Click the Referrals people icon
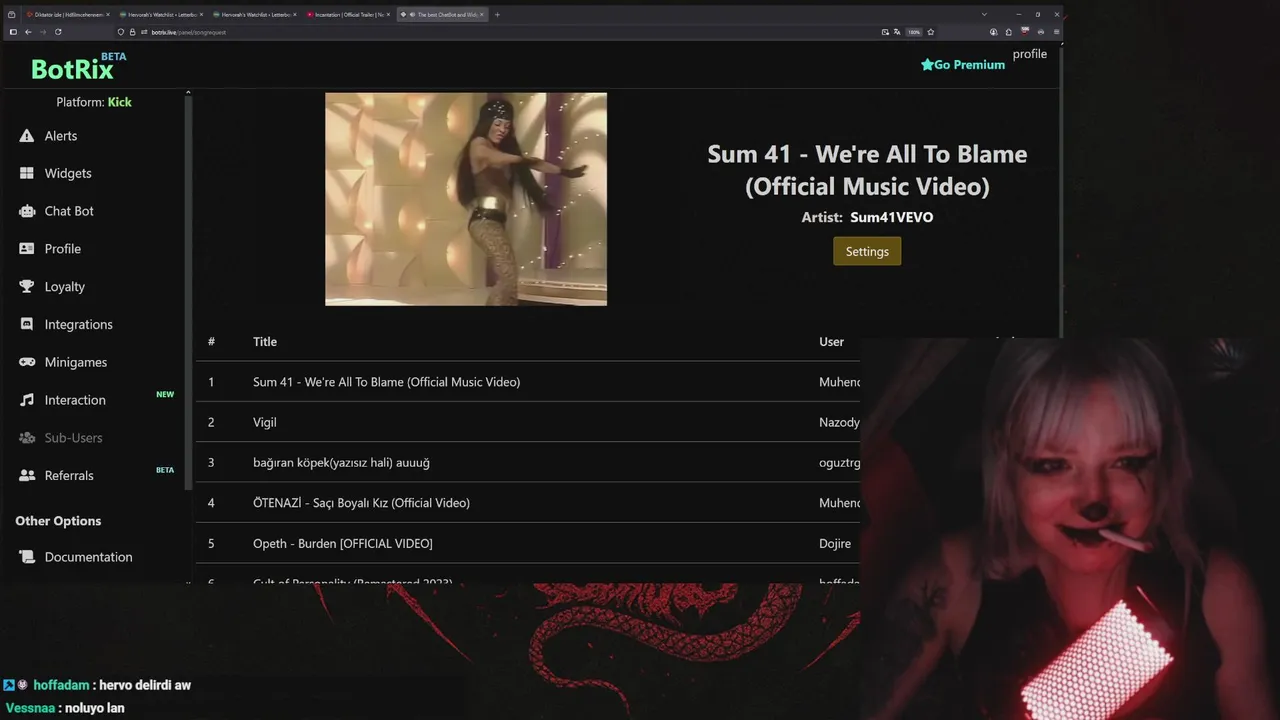 [x=27, y=475]
